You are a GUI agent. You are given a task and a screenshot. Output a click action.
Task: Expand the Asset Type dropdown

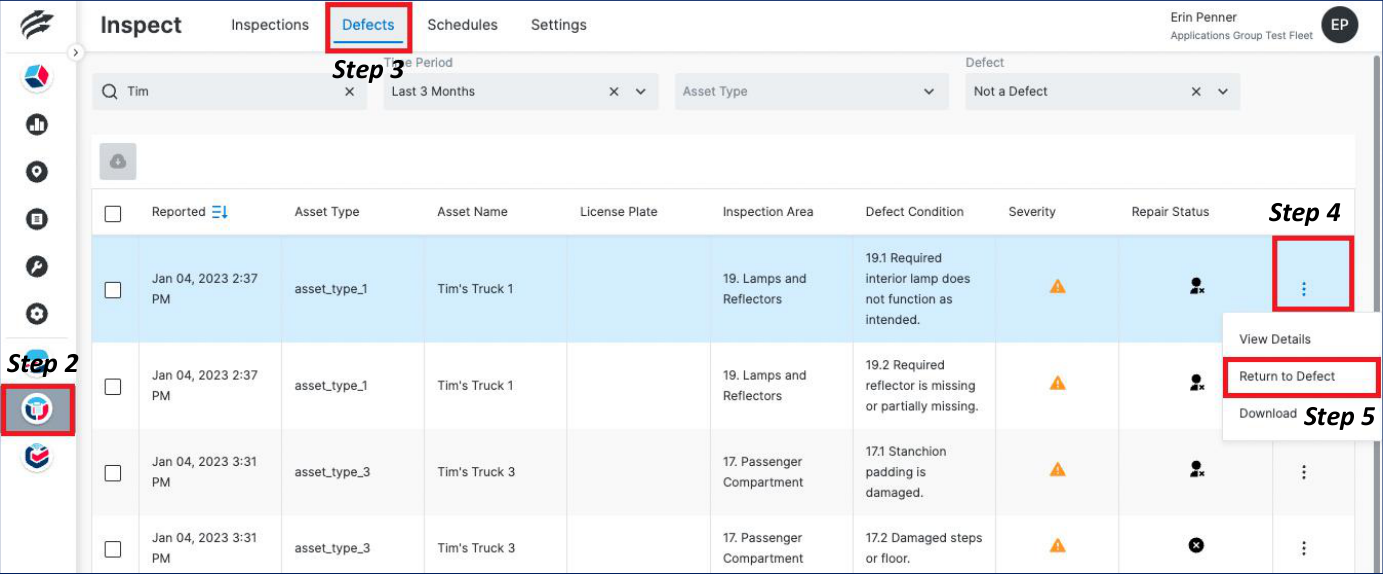click(928, 91)
